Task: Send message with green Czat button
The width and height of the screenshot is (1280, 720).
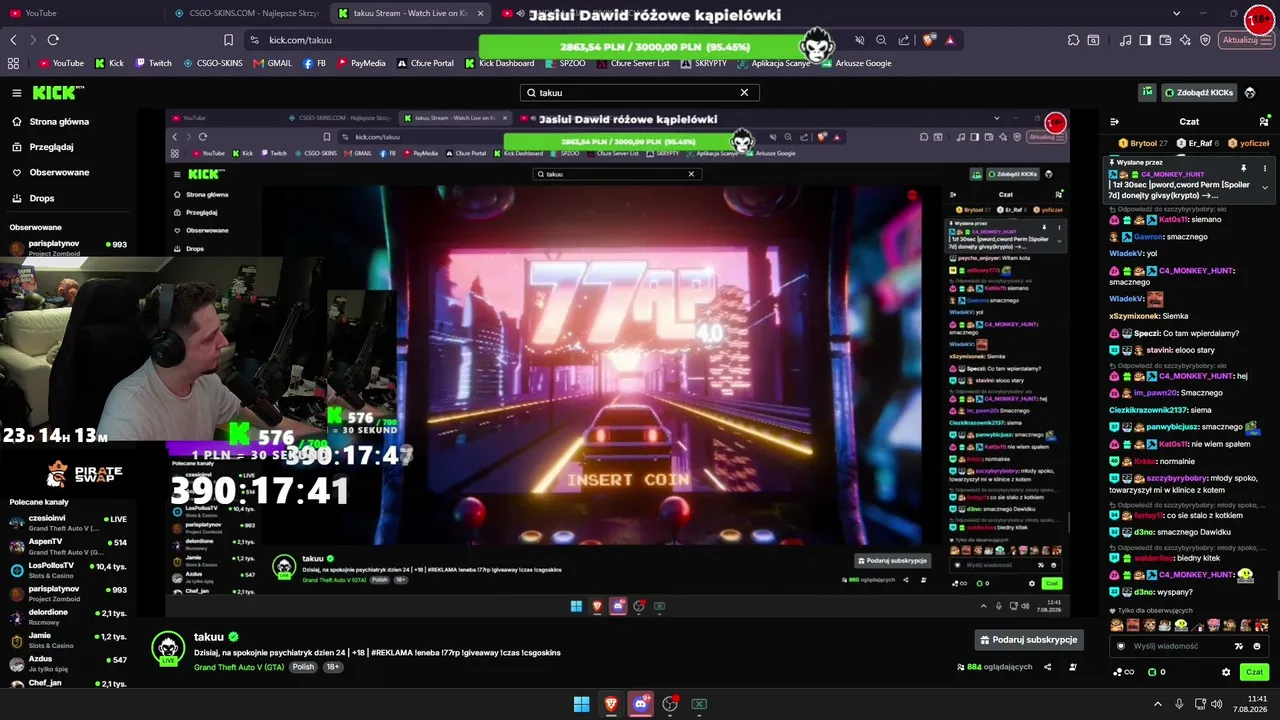Action: tap(1254, 672)
